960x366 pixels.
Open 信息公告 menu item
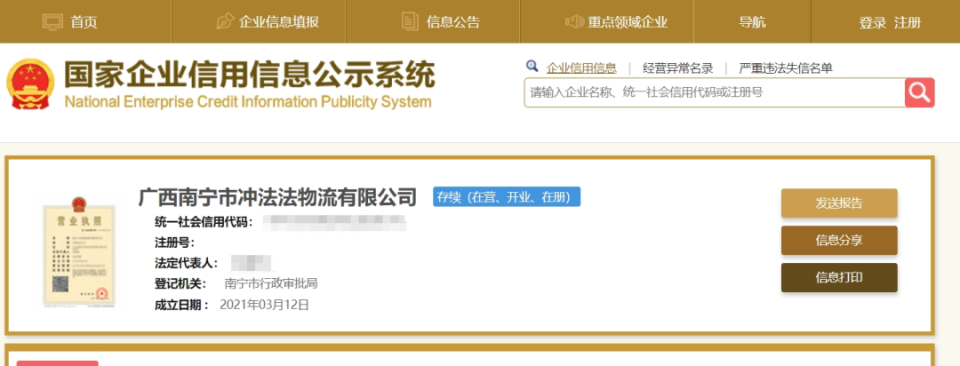coord(453,22)
